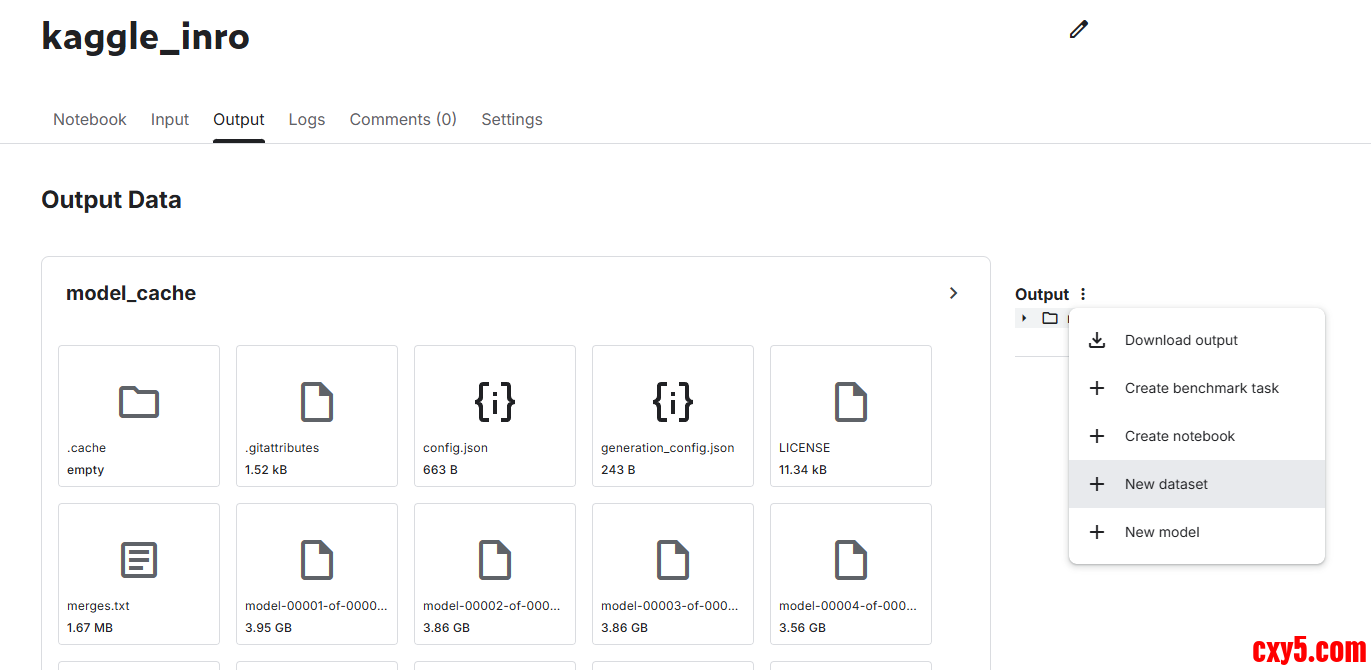
Task: Select Create benchmark task menu entry
Action: coord(1201,388)
